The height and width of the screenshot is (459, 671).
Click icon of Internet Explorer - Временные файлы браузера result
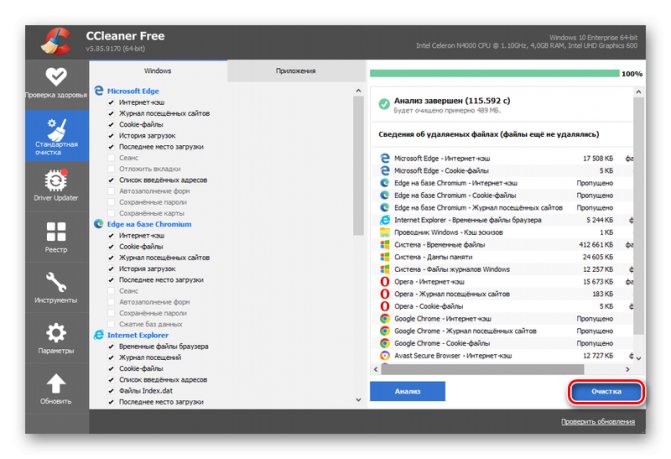[x=385, y=220]
